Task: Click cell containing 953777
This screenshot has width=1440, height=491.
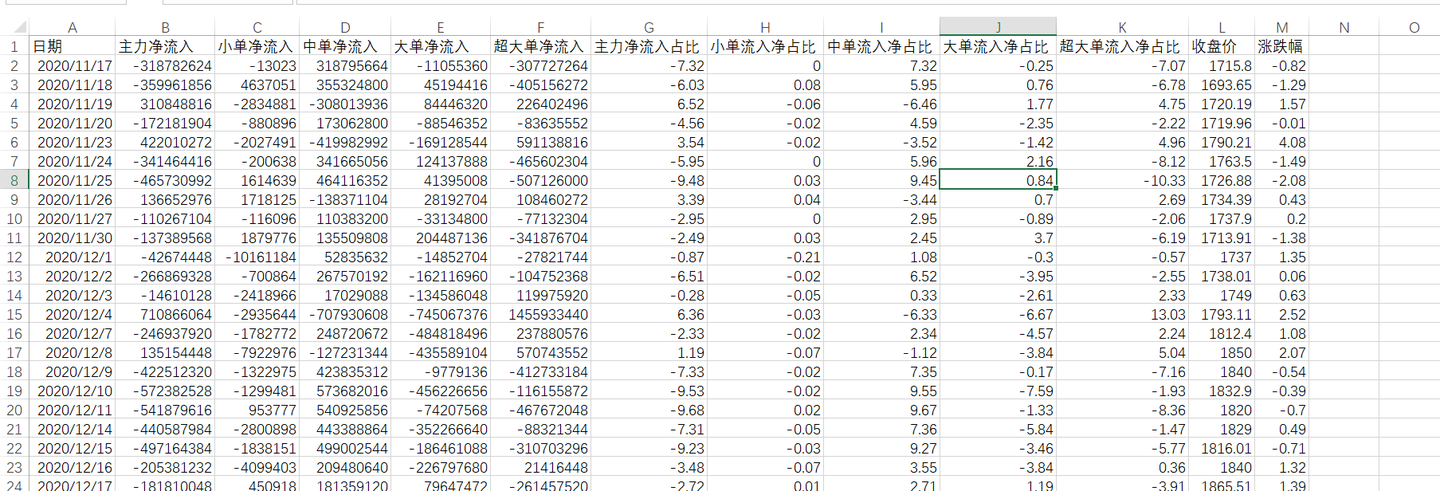Action: pos(257,409)
